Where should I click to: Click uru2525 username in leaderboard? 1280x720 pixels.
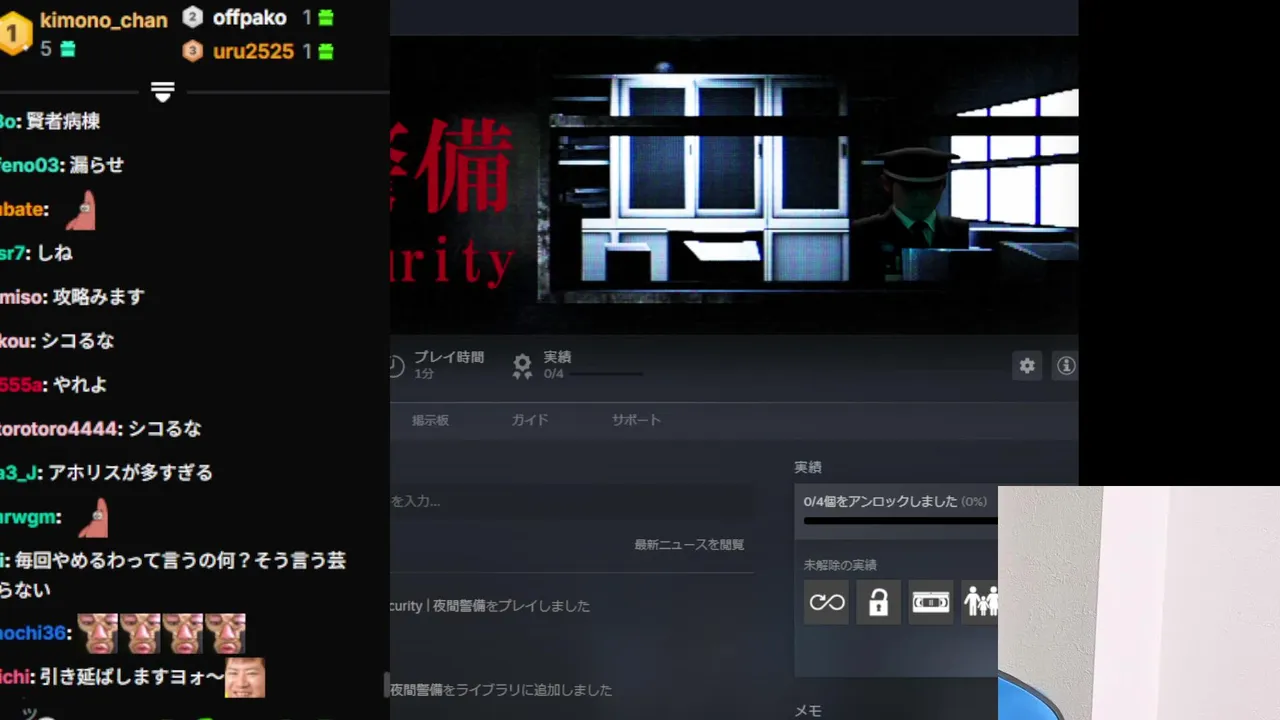tap(253, 51)
